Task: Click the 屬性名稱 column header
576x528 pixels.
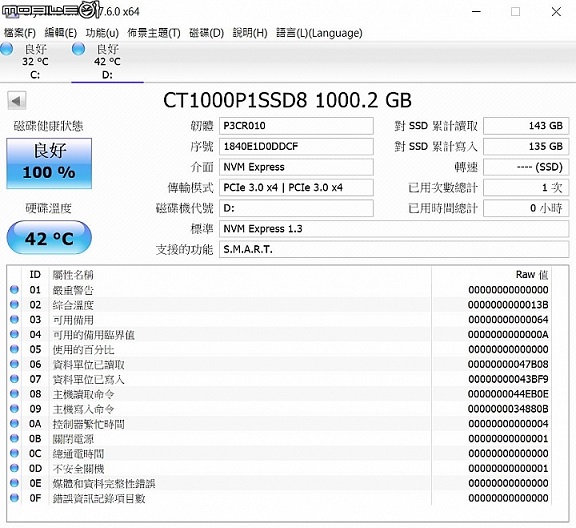Action: [x=73, y=274]
